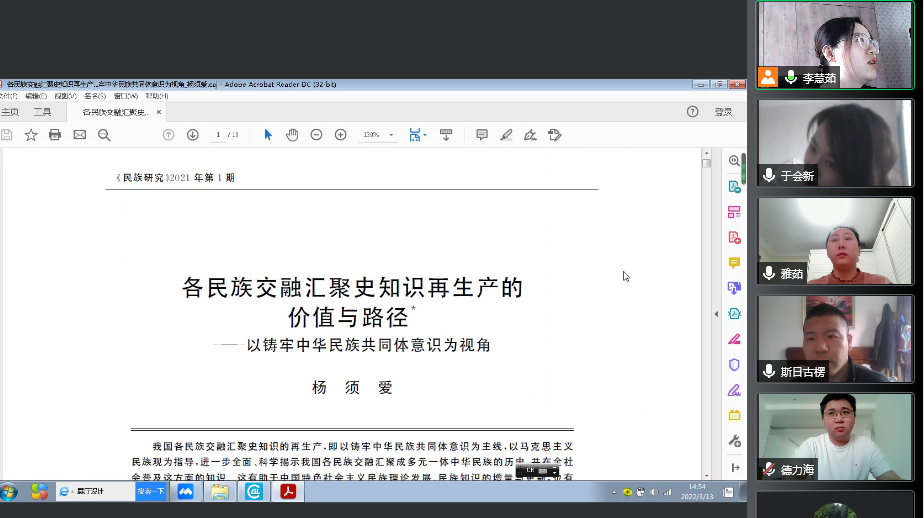Expand the fit page options dropdown
924x518 pixels.
click(425, 135)
